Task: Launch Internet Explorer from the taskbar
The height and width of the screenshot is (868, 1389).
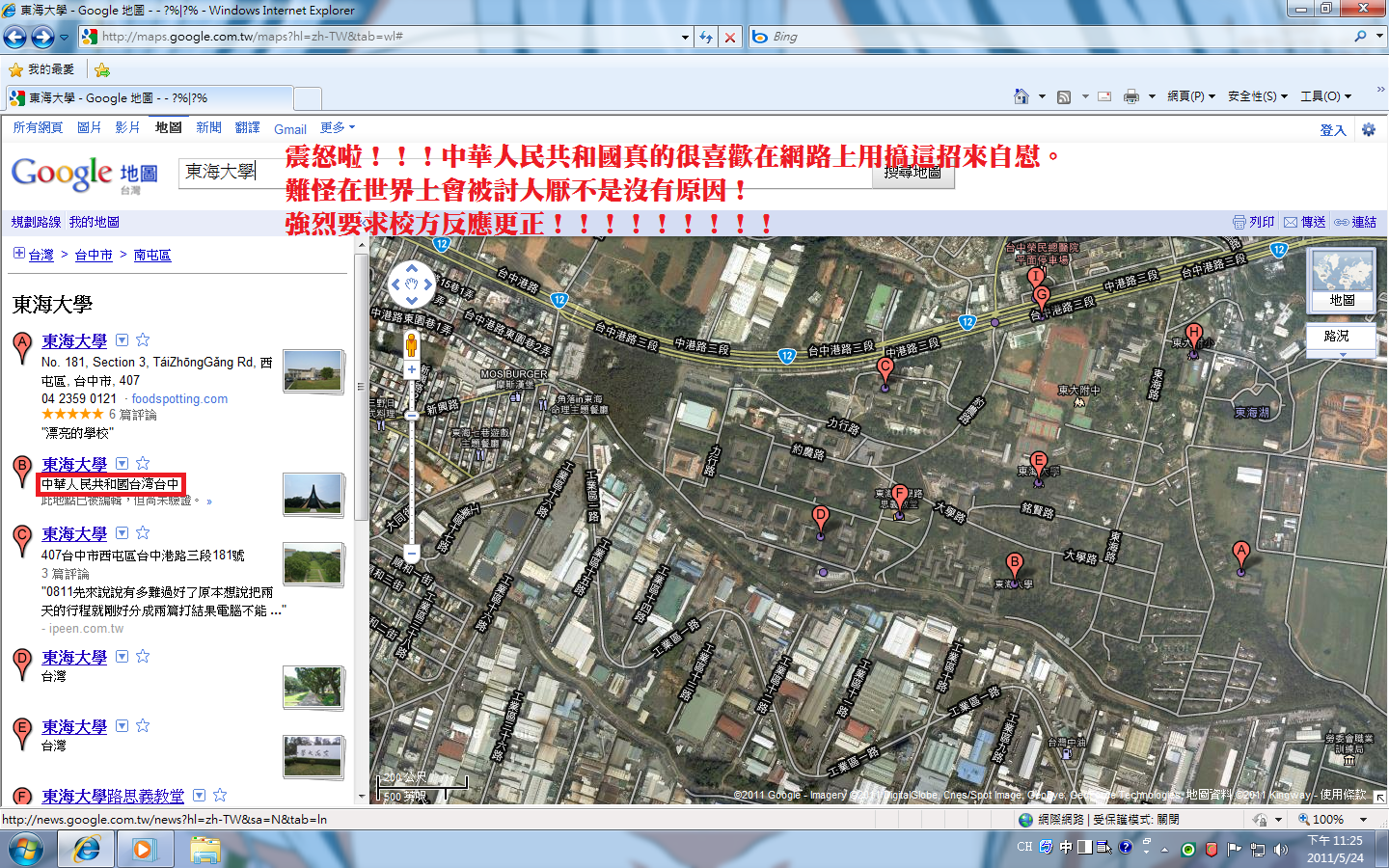Action: pos(87,850)
